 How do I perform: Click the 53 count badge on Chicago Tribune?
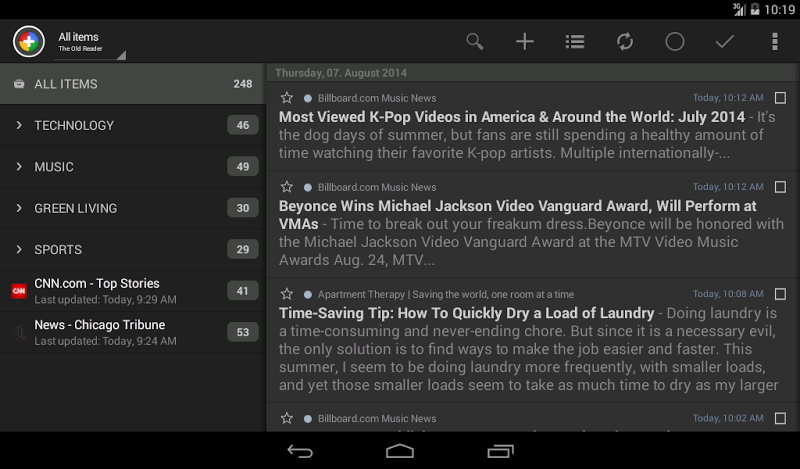tap(243, 332)
